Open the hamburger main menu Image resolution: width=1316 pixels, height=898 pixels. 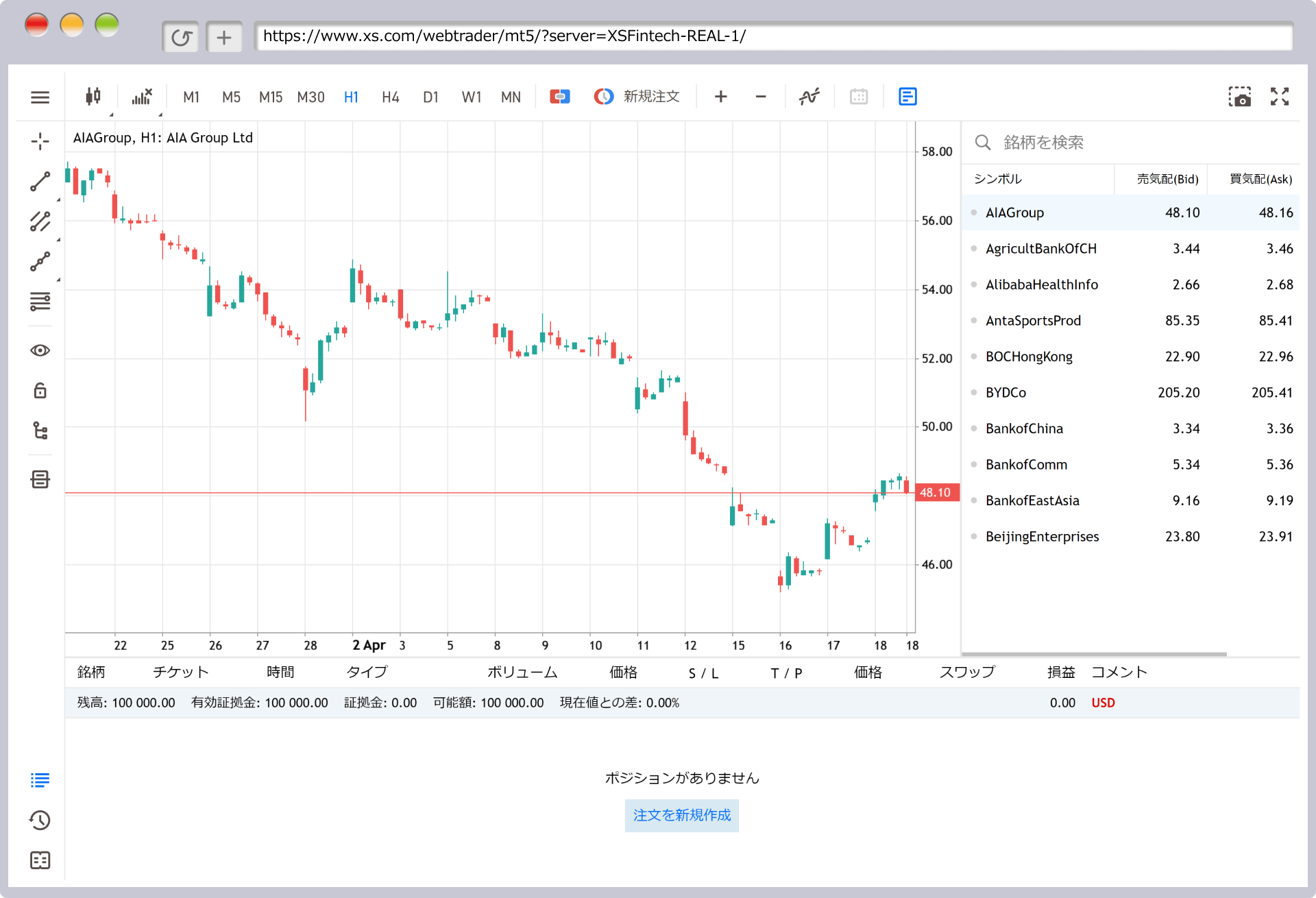coord(40,97)
